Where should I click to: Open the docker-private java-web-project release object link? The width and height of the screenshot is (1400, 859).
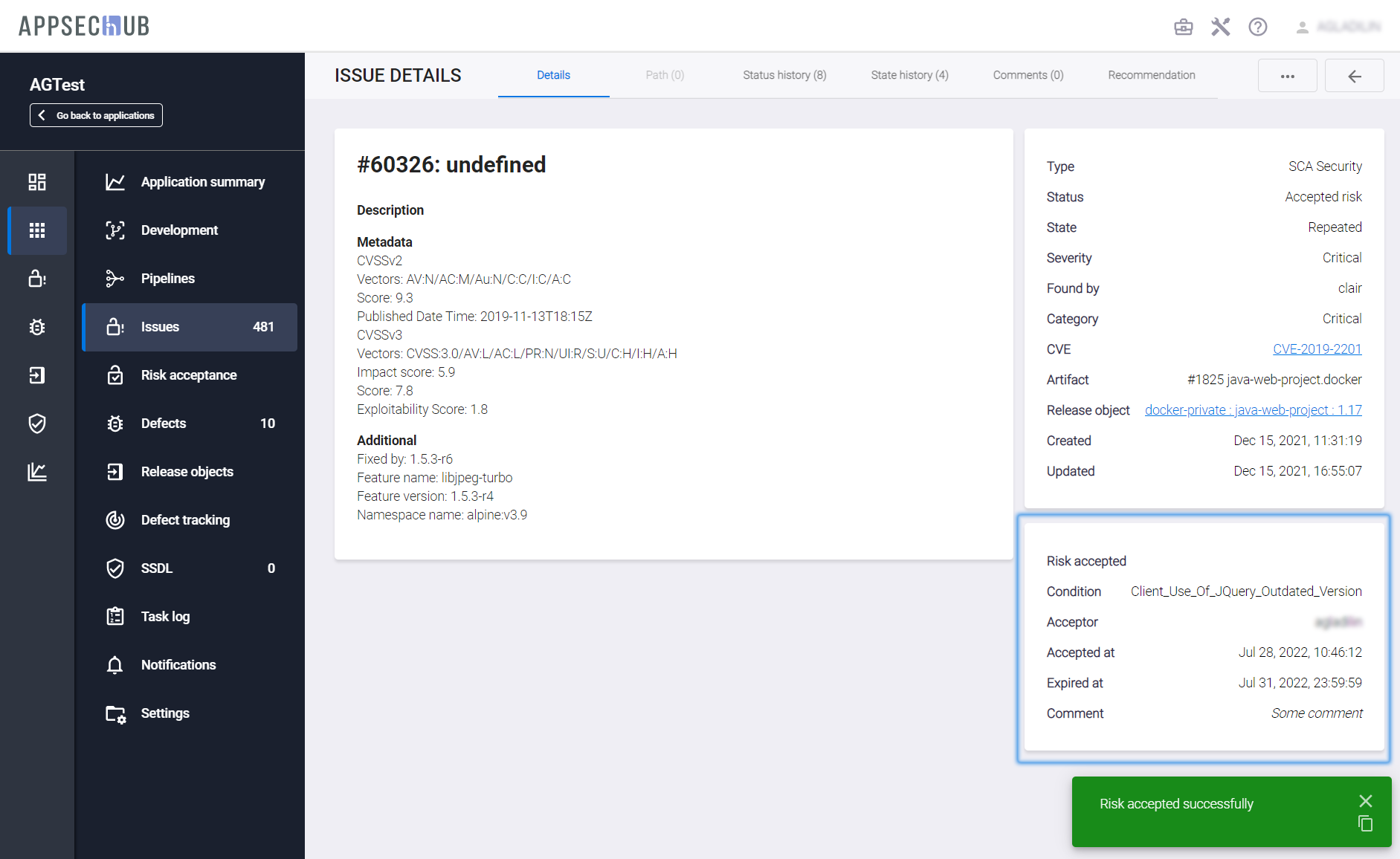pos(1253,410)
